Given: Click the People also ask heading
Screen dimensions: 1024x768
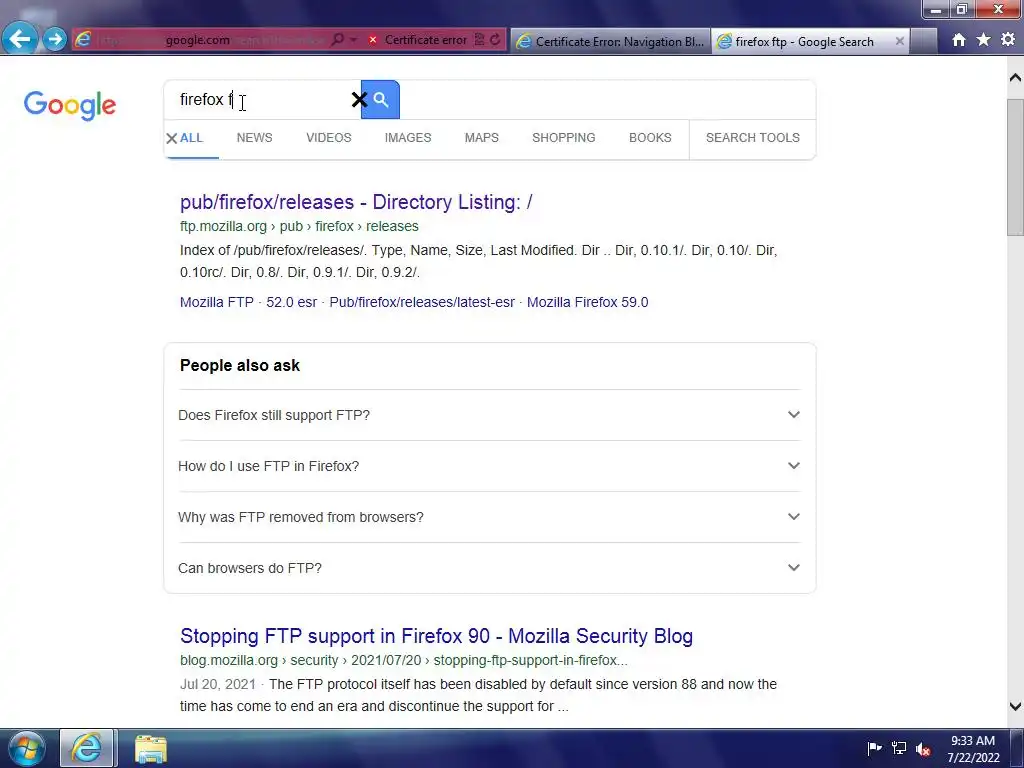Looking at the screenshot, I should pyautogui.click(x=240, y=366).
